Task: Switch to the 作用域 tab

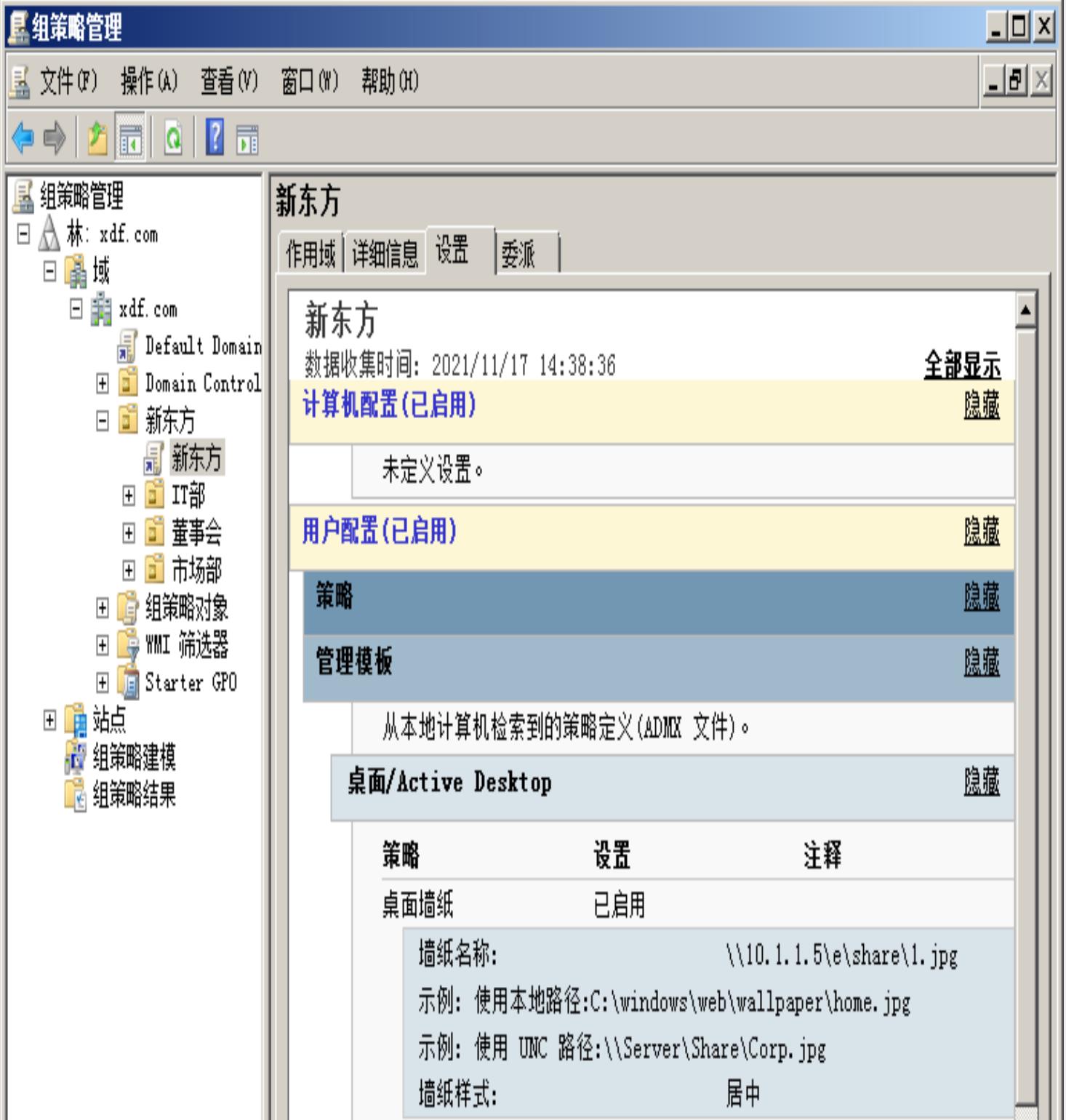Action: 310,254
